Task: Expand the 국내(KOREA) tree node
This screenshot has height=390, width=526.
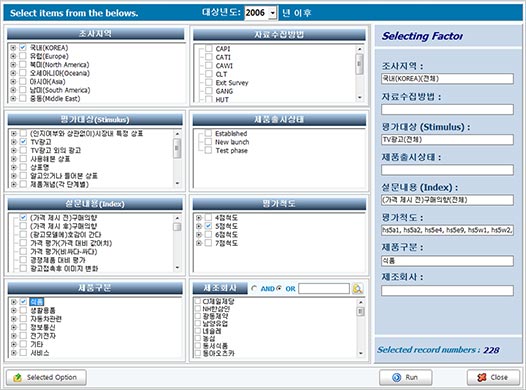Action: coord(13,48)
